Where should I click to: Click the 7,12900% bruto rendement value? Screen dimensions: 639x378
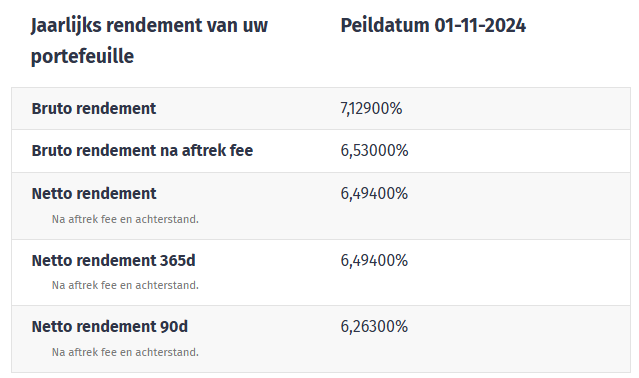coord(371,109)
